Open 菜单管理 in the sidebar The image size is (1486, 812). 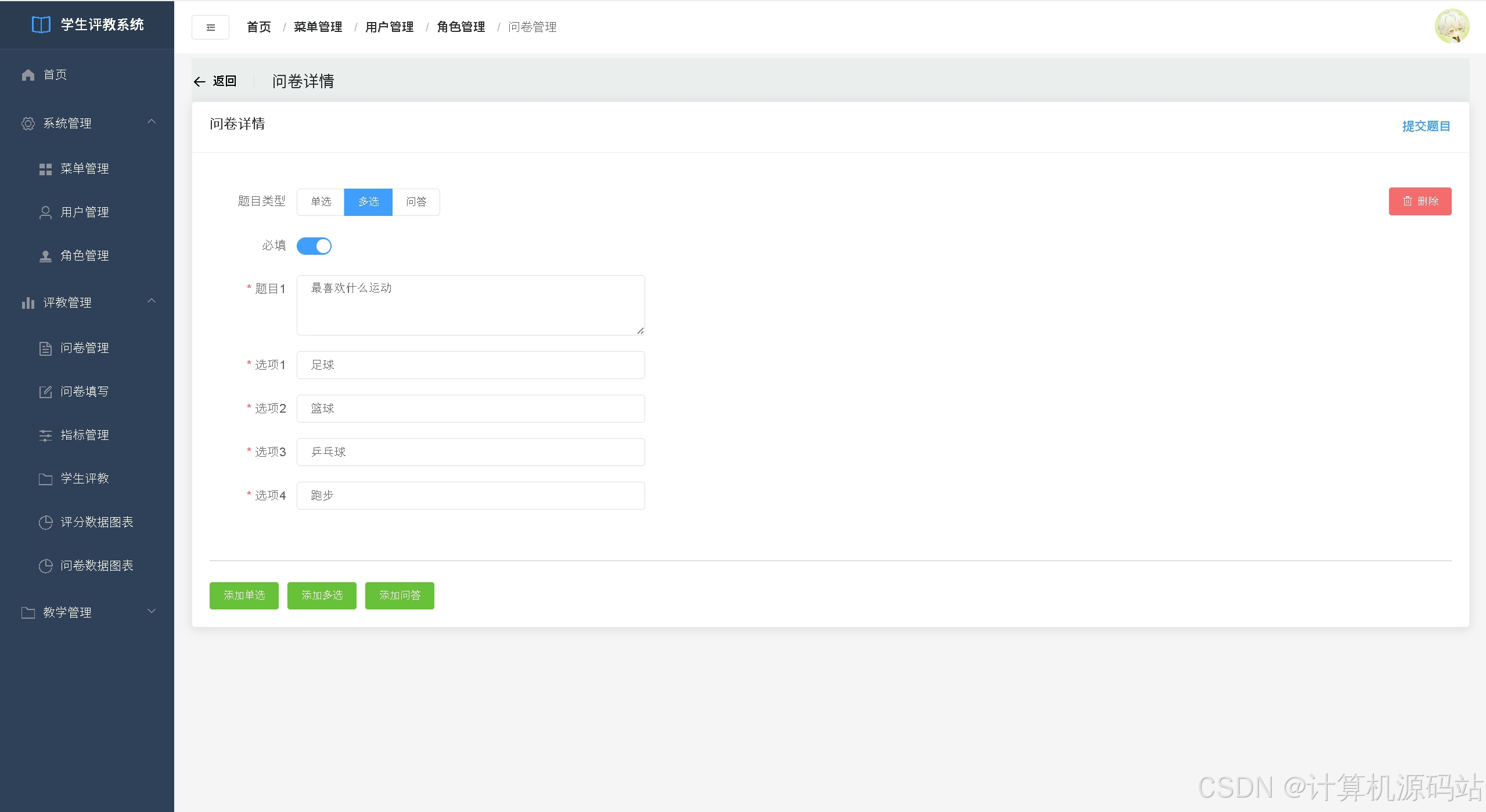pos(87,169)
